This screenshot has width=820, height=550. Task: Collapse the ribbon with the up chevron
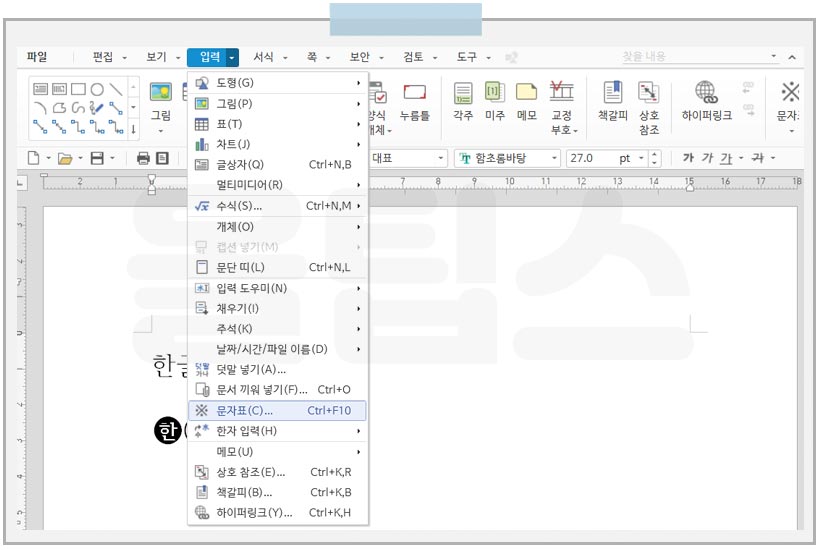tap(792, 57)
